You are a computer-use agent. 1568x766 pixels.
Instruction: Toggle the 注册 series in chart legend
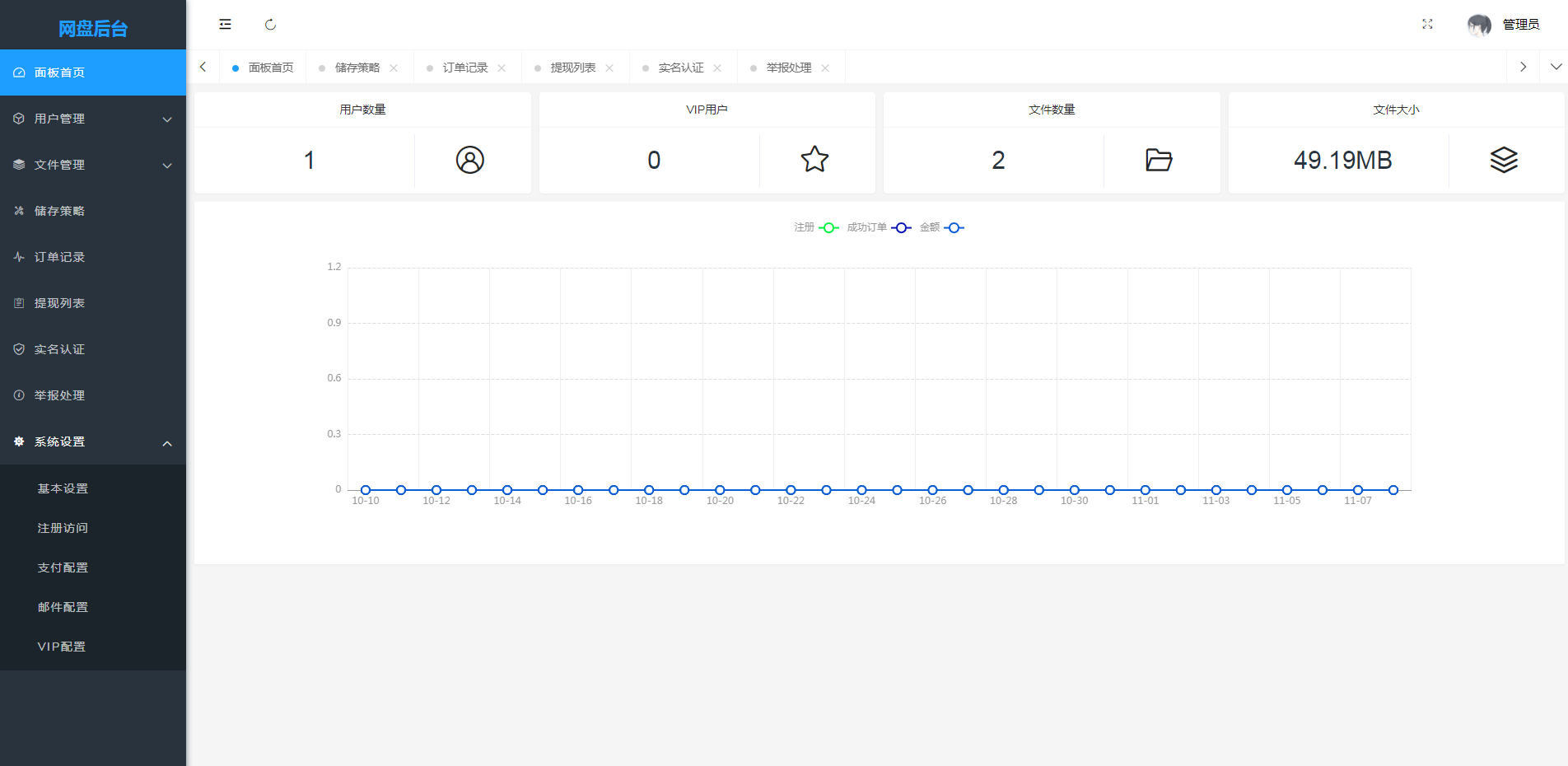coord(817,227)
